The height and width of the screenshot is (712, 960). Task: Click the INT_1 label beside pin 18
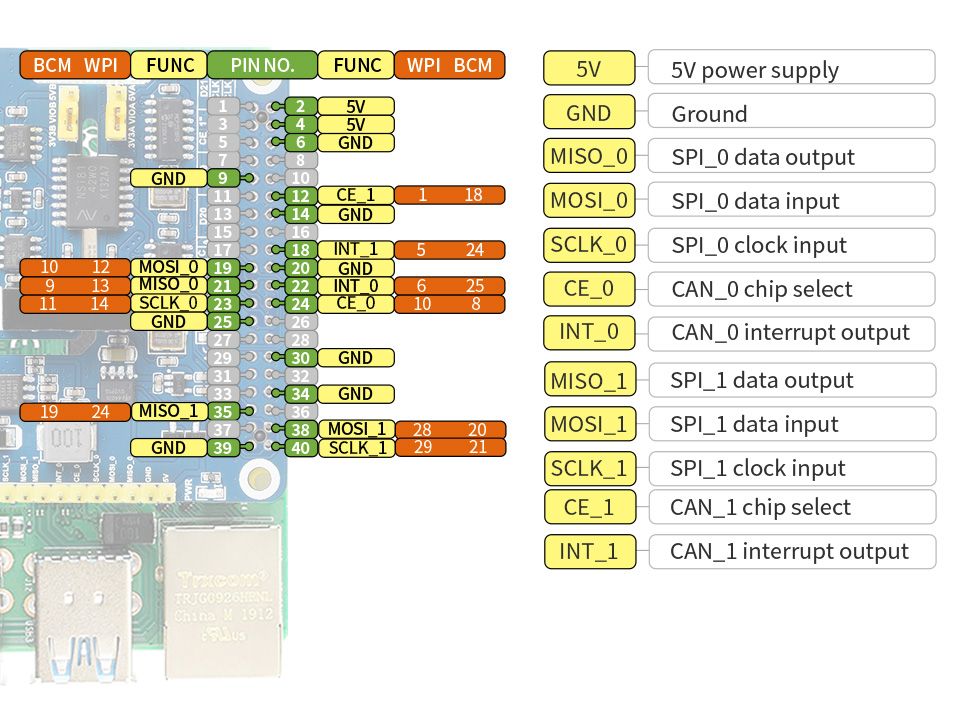[356, 250]
